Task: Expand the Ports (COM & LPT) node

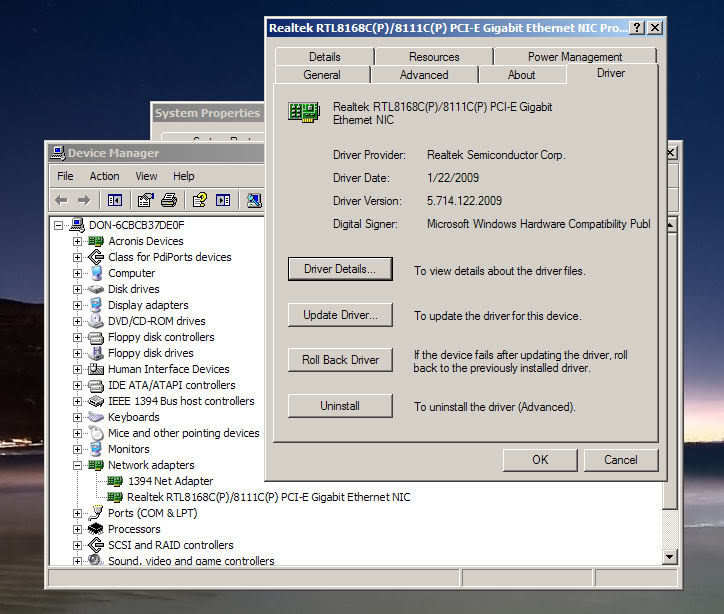Action: pyautogui.click(x=77, y=513)
